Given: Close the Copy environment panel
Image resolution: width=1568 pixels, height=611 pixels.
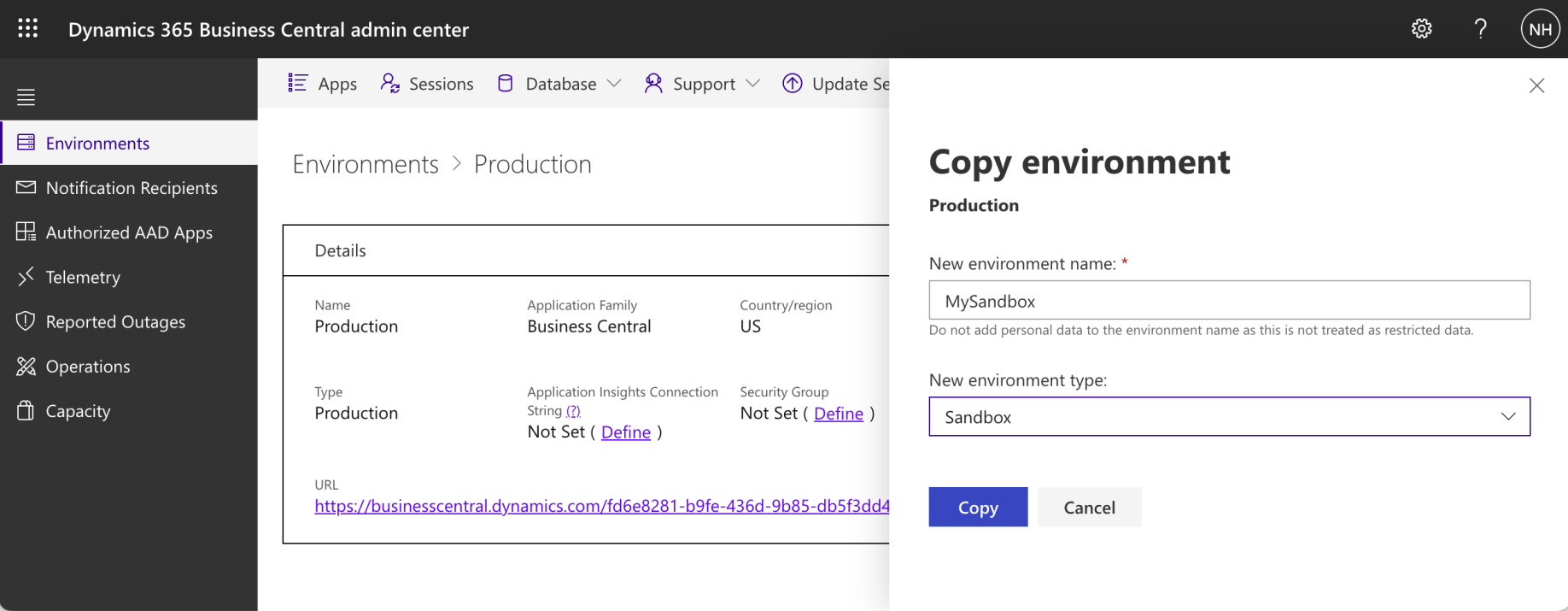Looking at the screenshot, I should coord(1536,85).
